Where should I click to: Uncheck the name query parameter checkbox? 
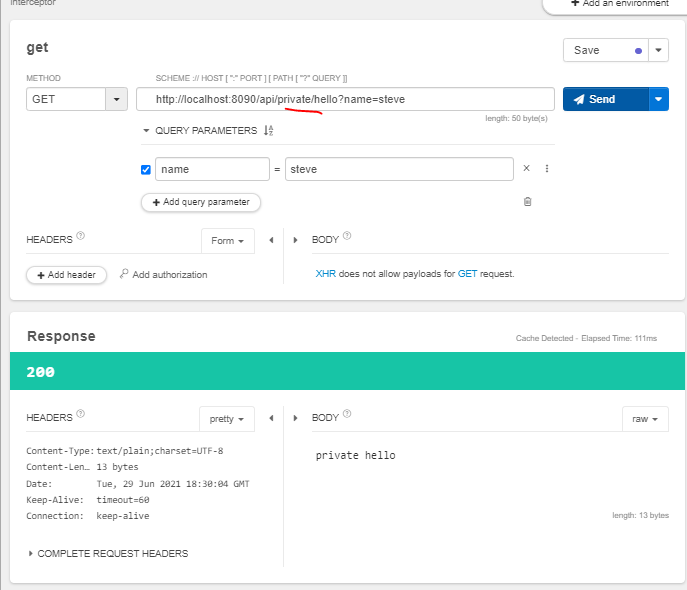pyautogui.click(x=146, y=170)
